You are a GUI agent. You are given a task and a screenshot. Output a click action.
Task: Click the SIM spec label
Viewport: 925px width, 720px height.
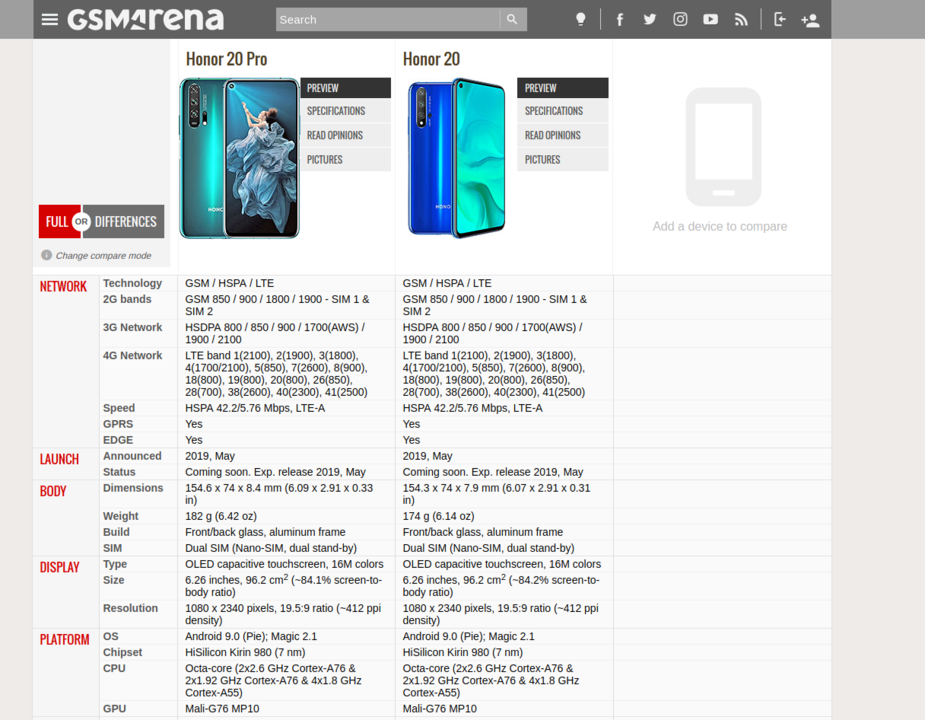coord(112,548)
